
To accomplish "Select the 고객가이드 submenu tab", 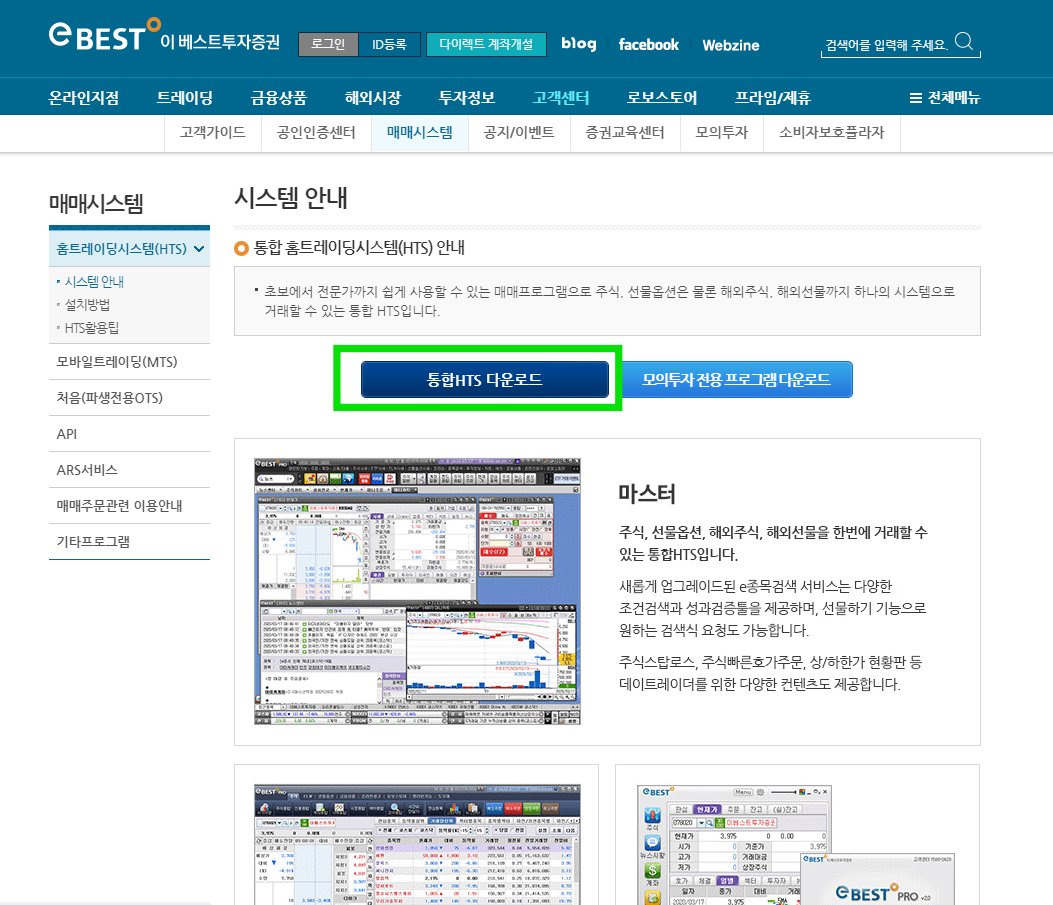I will (213, 132).
